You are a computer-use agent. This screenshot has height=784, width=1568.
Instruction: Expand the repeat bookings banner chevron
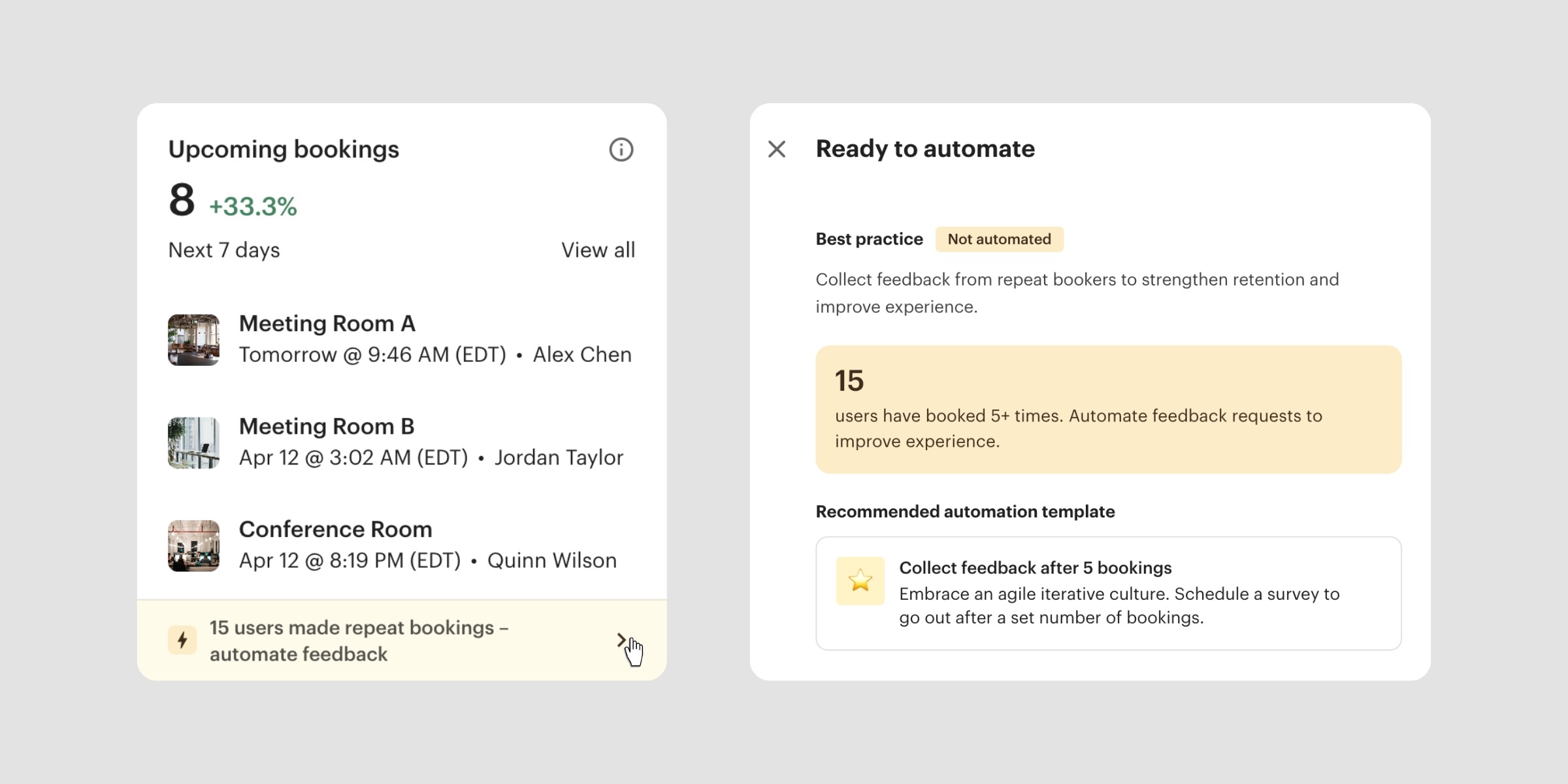[621, 640]
